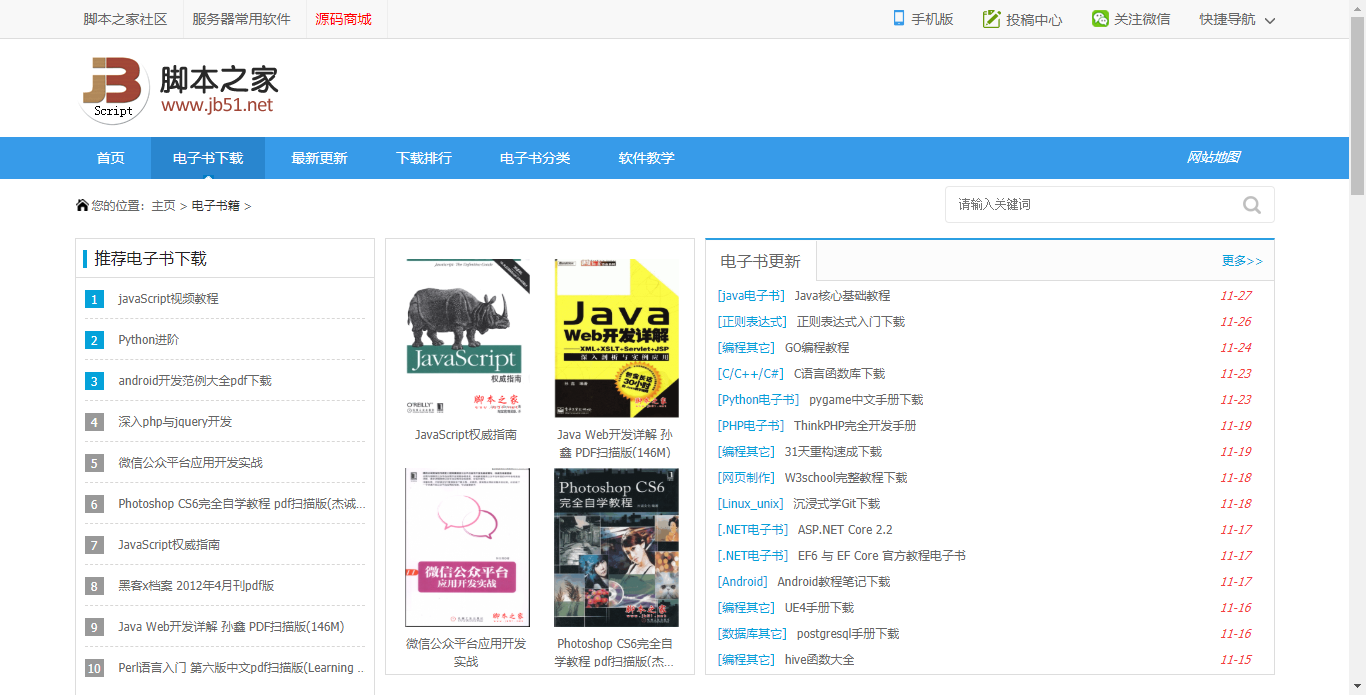The height and width of the screenshot is (695, 1366).
Task: Open 深入php与jquery开发 link
Action: 175,422
